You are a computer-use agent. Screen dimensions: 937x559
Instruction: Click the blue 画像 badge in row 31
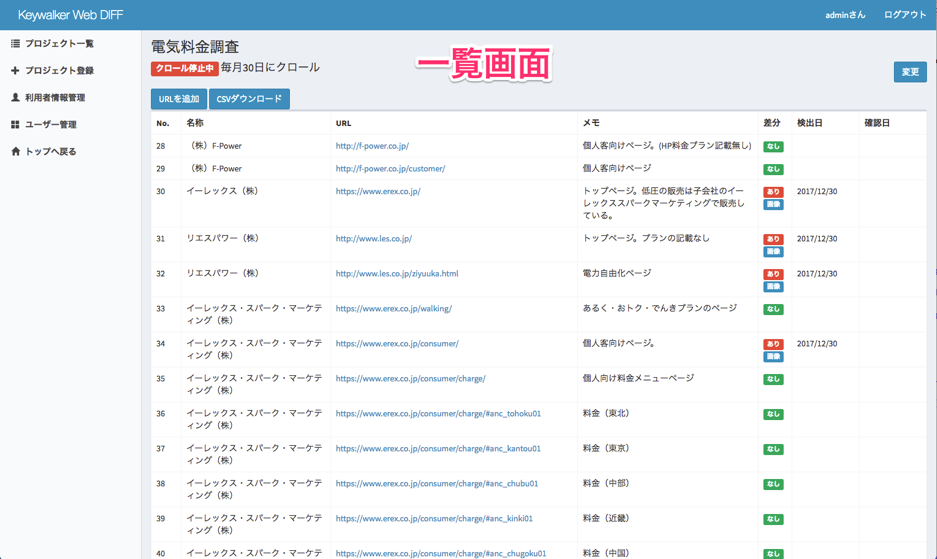773,252
